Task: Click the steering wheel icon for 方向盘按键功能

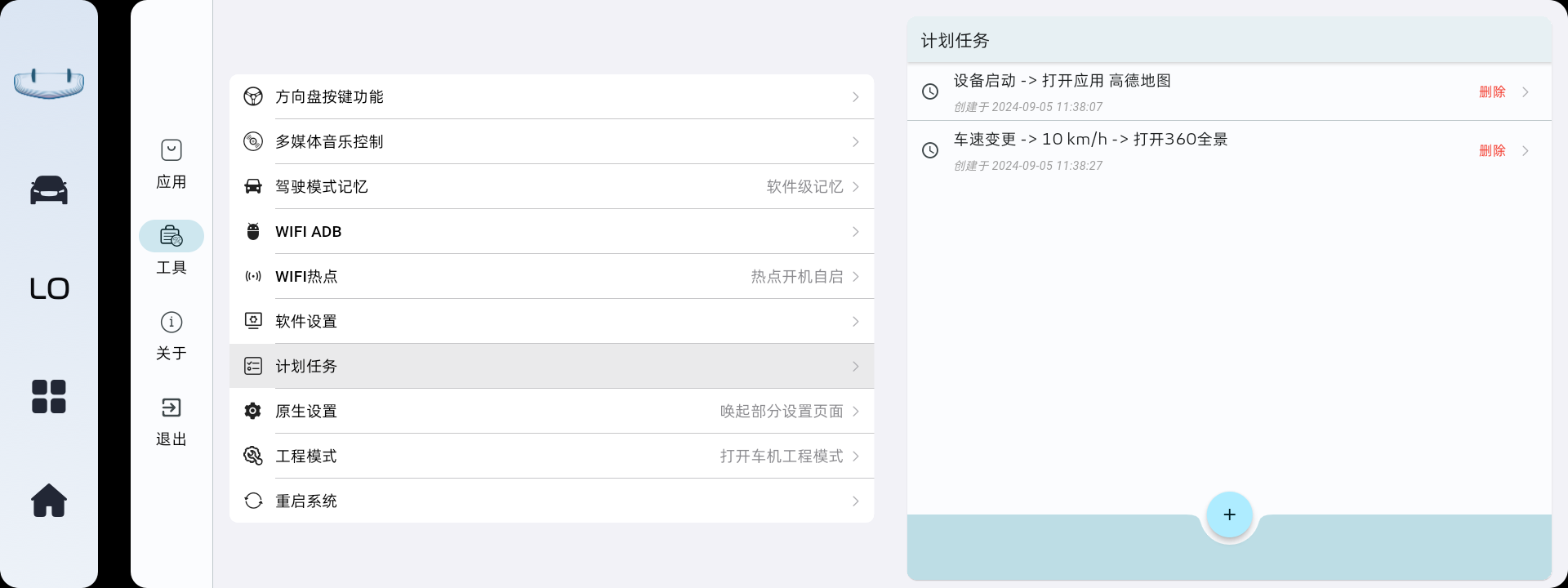Action: 253,96
